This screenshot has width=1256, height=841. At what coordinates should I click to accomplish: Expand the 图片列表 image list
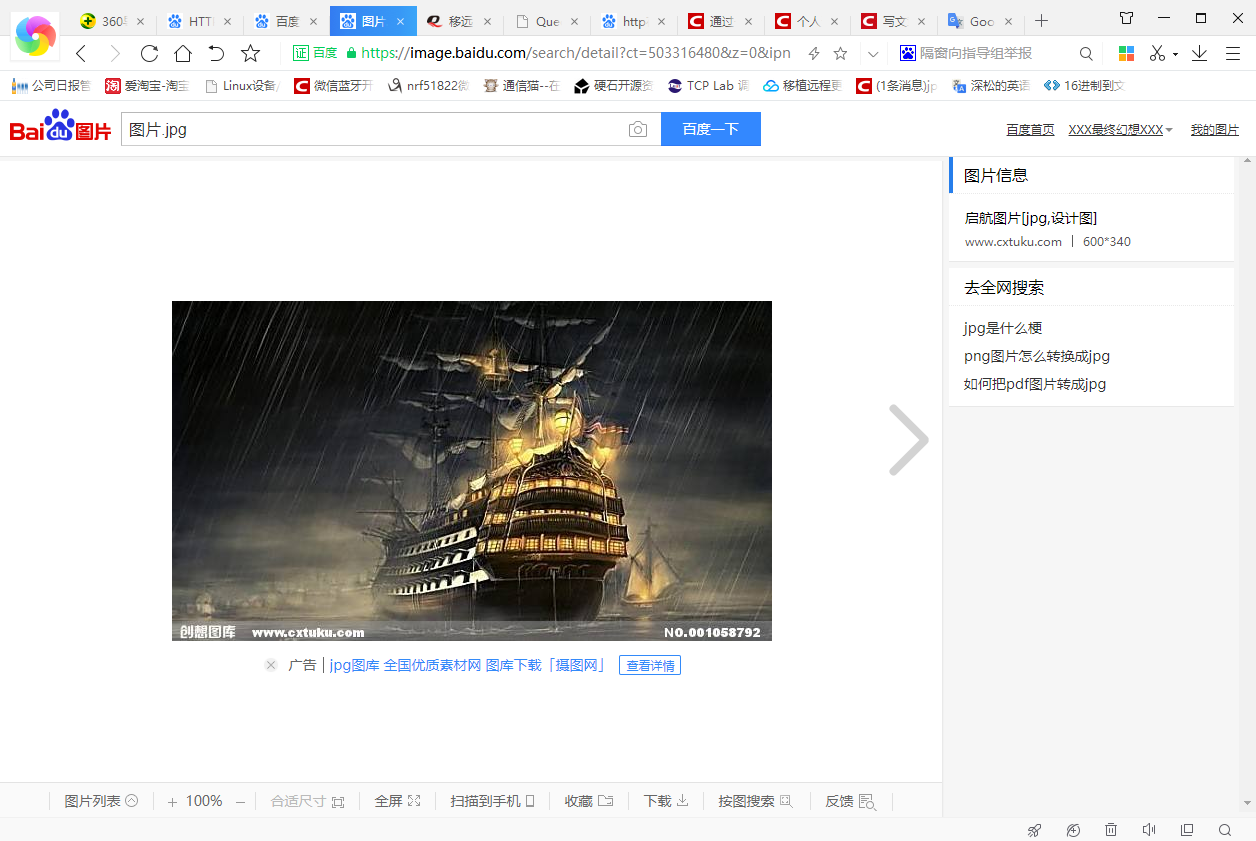click(101, 801)
